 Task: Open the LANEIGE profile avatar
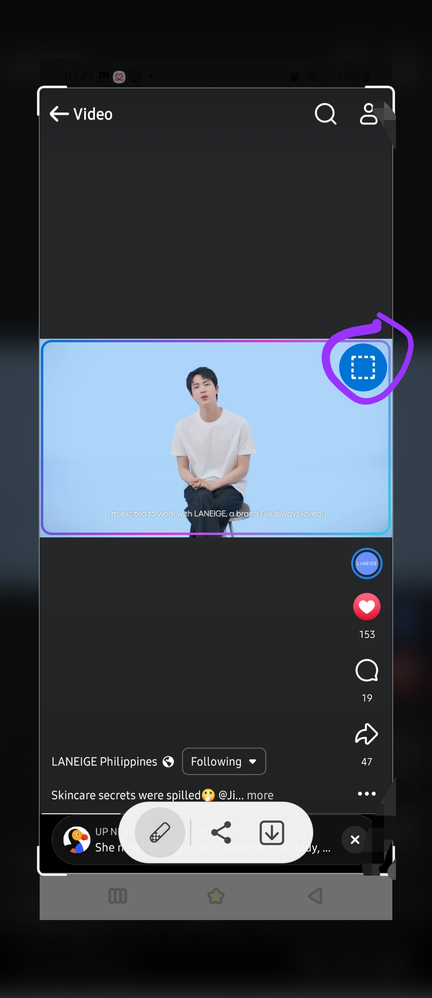366,563
